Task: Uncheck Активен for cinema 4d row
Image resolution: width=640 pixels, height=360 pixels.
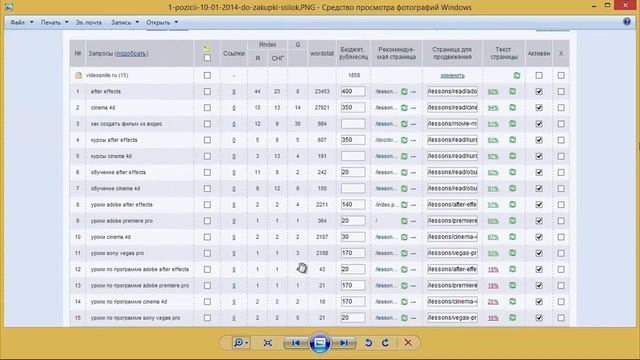Action: [x=539, y=108]
